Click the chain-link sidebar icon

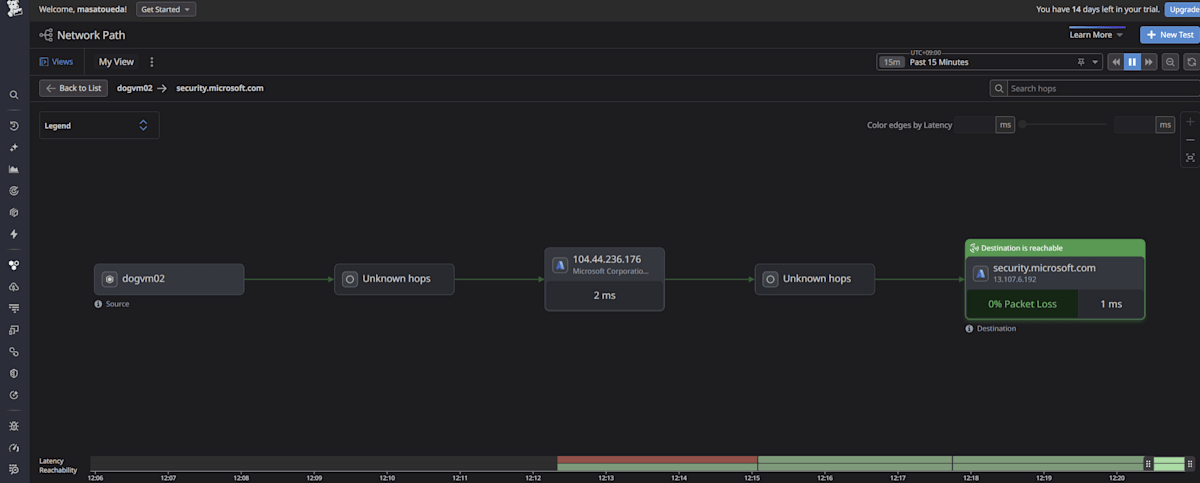click(14, 352)
